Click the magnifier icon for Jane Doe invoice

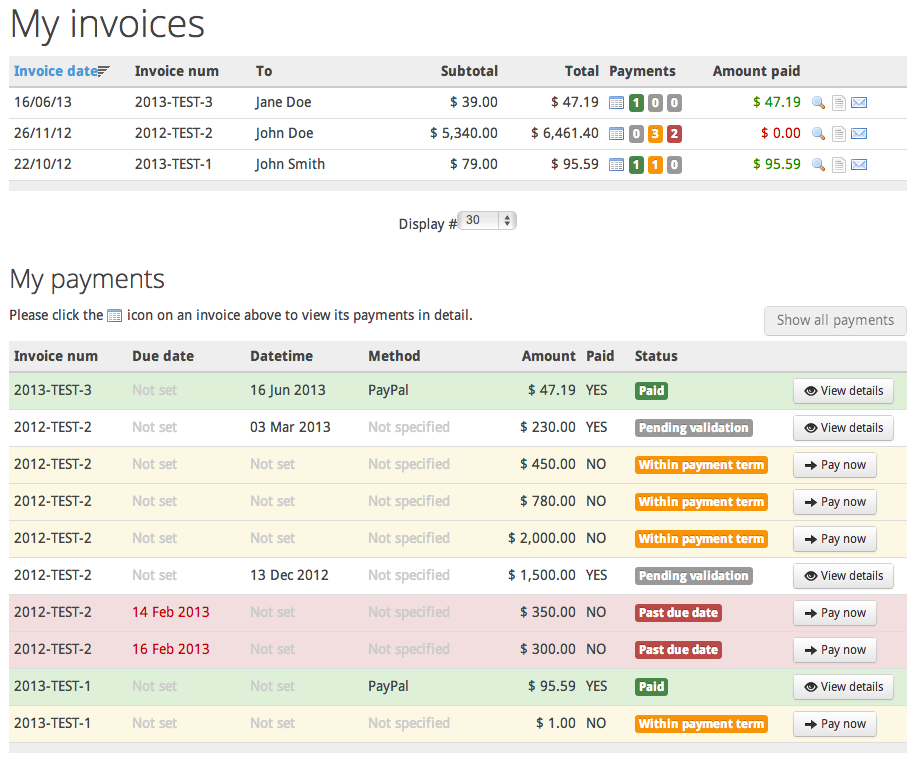point(818,103)
